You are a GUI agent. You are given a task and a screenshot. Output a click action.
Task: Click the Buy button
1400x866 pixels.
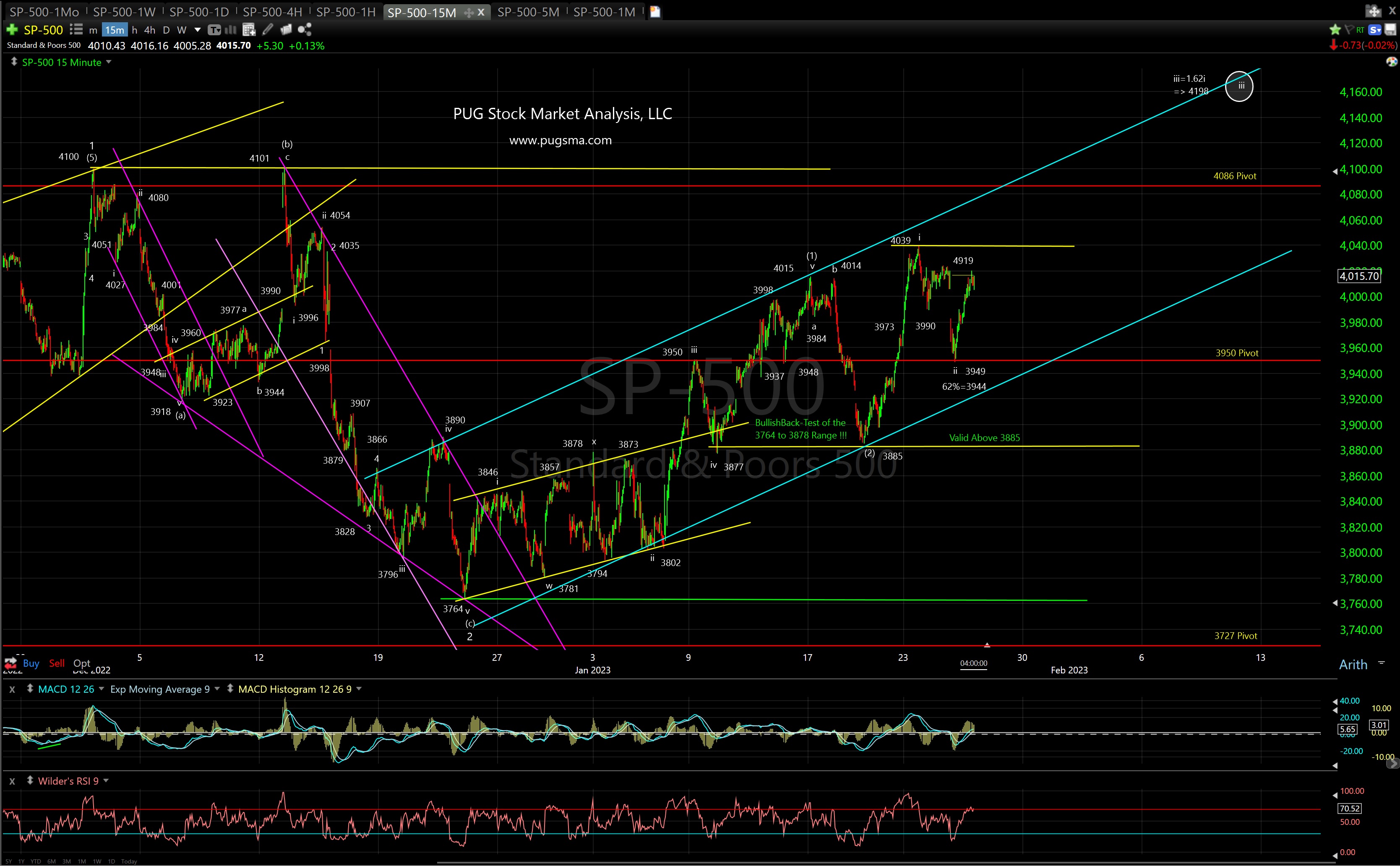(x=31, y=663)
